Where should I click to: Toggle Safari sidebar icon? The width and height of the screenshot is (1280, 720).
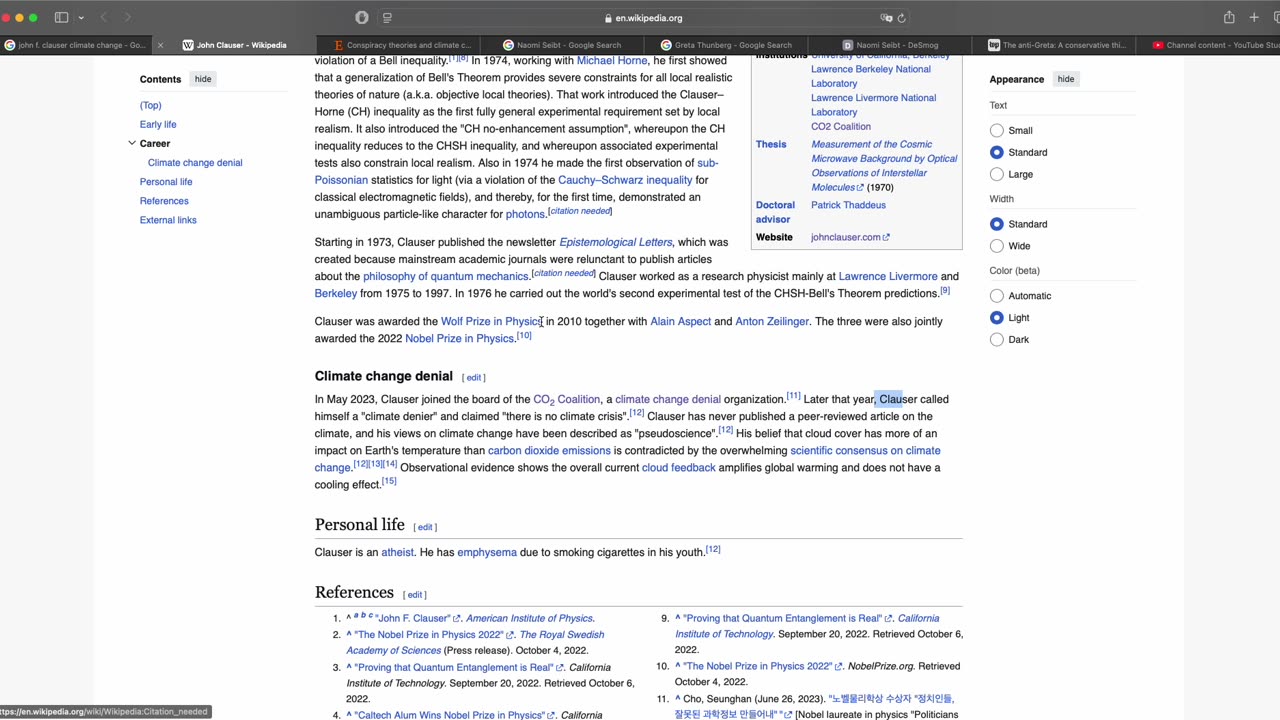click(61, 17)
